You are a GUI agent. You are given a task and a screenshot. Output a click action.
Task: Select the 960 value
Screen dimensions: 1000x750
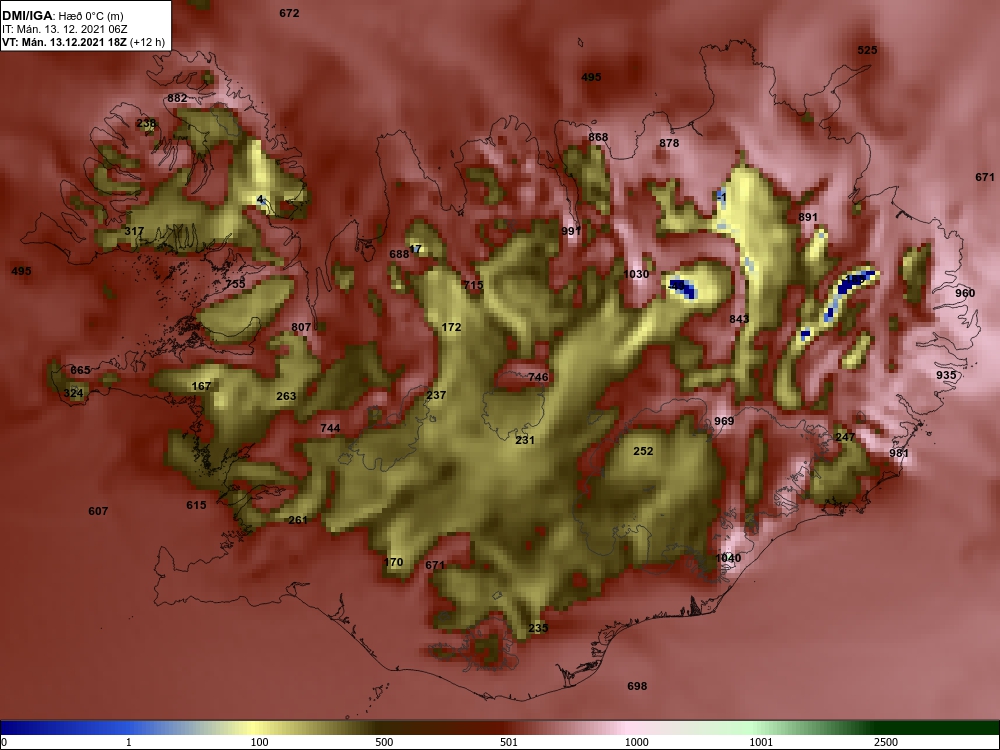(965, 293)
